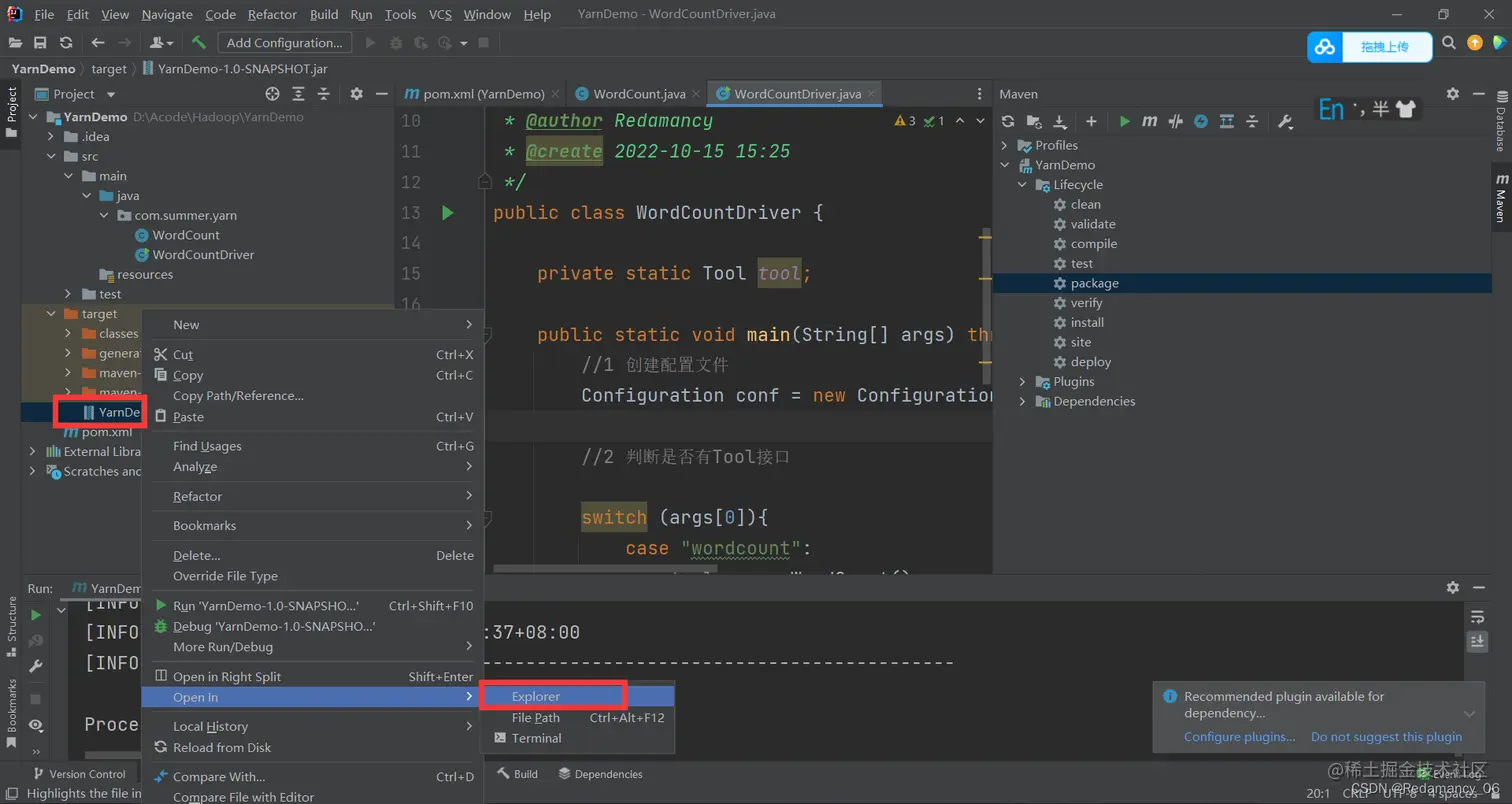This screenshot has width=1512, height=804.
Task: Open Build tool window tab
Action: pos(517,774)
